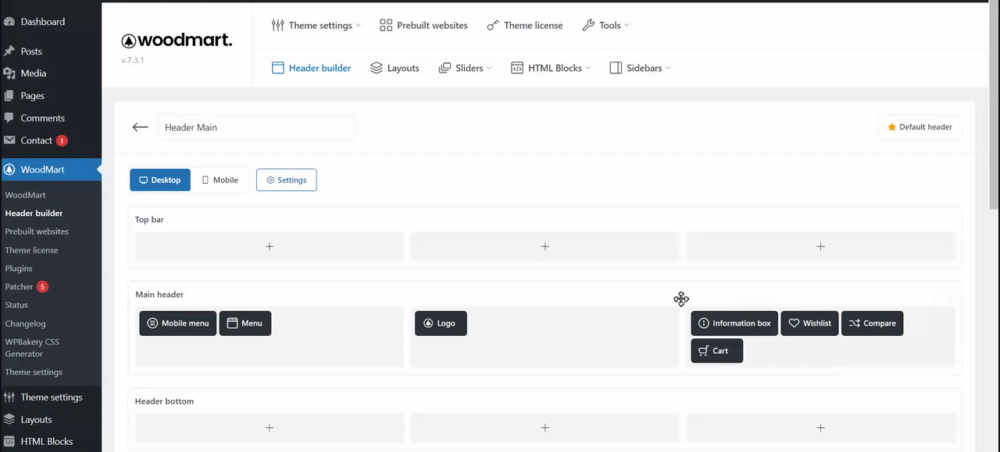The width and height of the screenshot is (1000, 452).
Task: Add element to Header bottom right column
Action: (821, 428)
